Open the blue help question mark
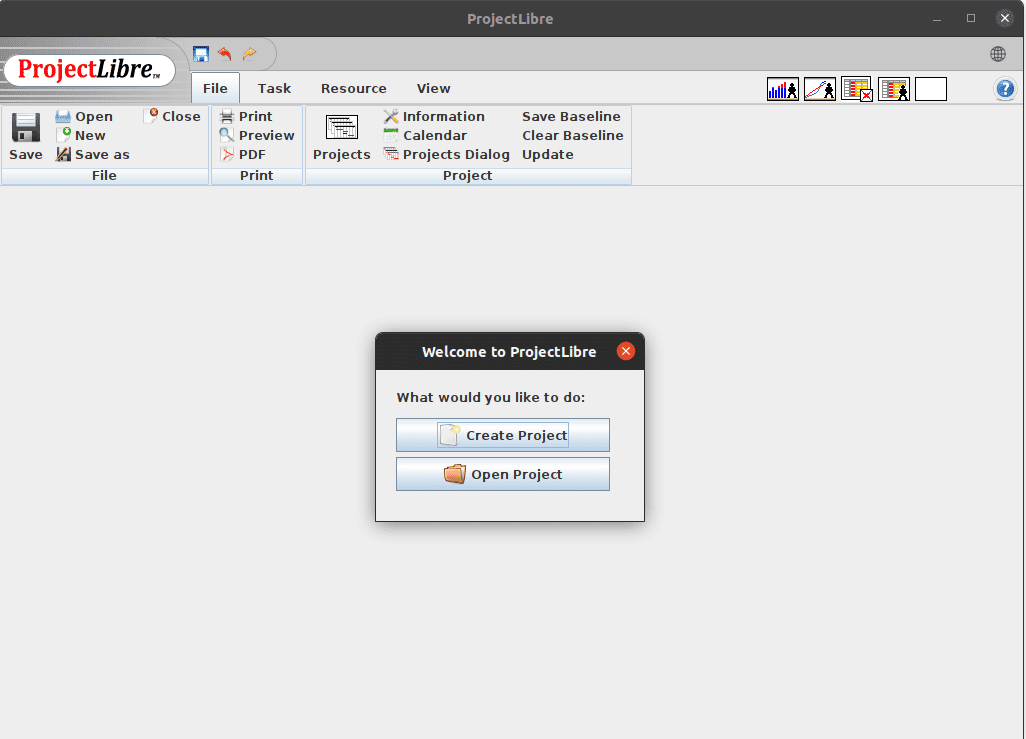1026x739 pixels. click(1005, 89)
